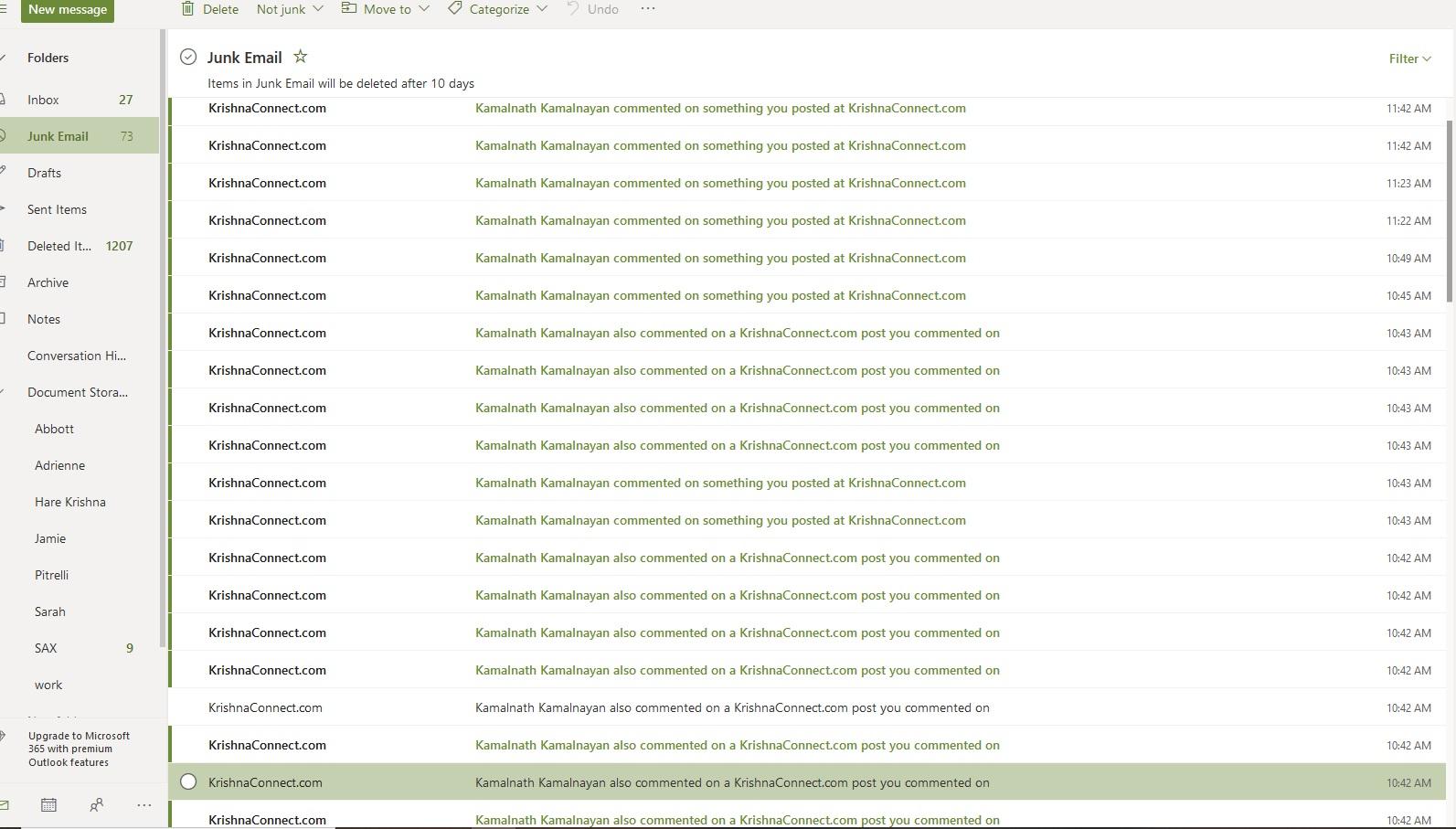Click the New message button
The height and width of the screenshot is (829, 1456).
click(x=68, y=10)
